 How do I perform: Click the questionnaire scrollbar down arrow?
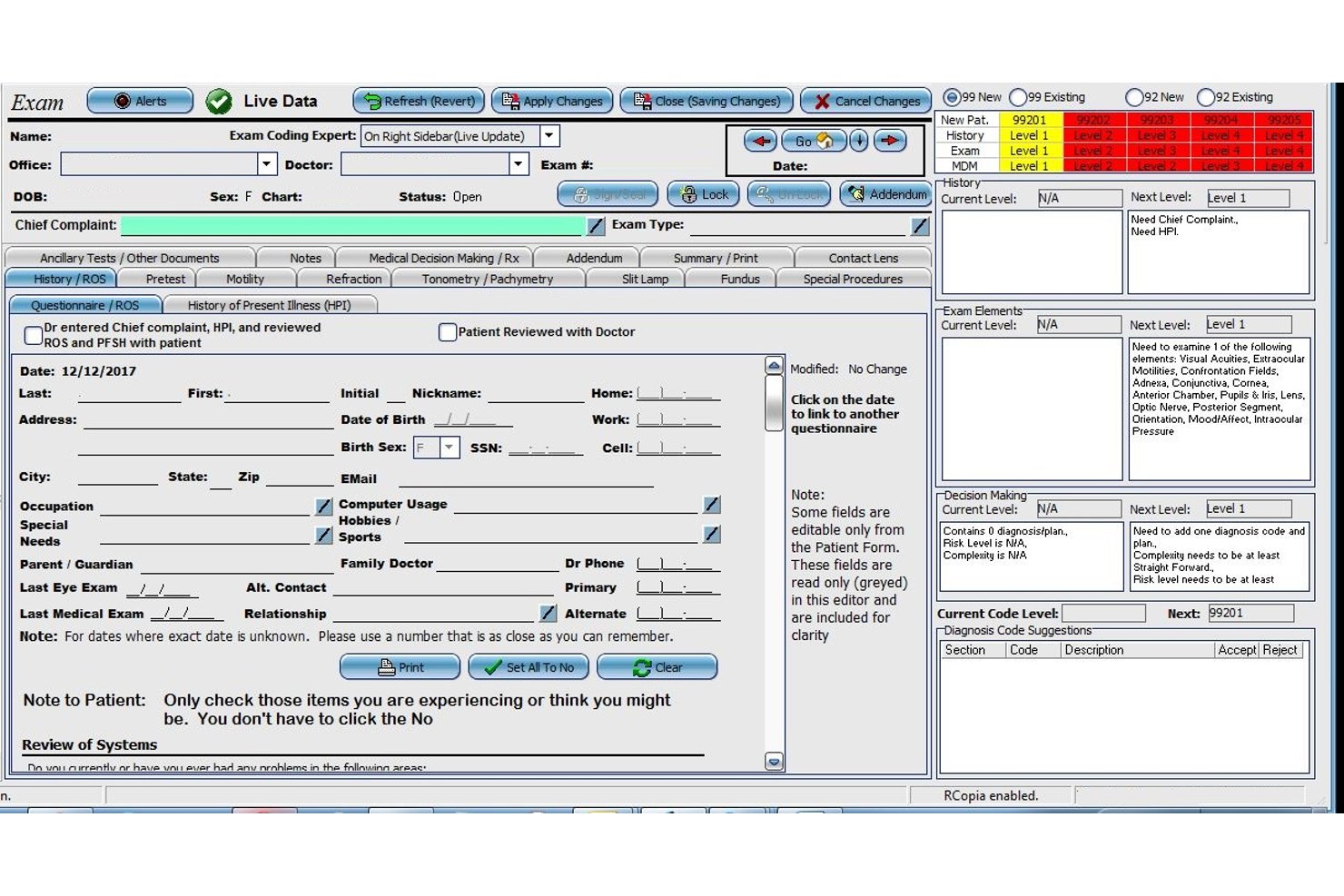coord(774,762)
